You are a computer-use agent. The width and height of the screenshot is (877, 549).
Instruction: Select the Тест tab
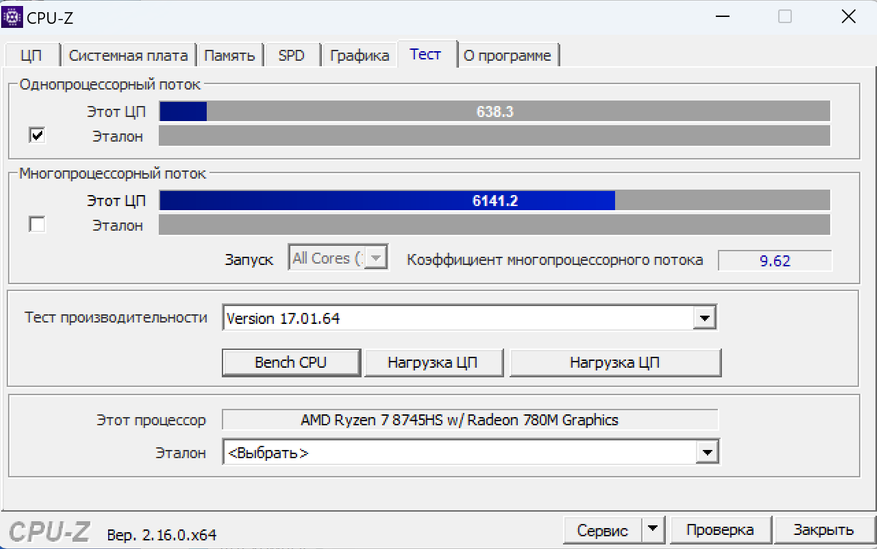pyautogui.click(x=426, y=54)
